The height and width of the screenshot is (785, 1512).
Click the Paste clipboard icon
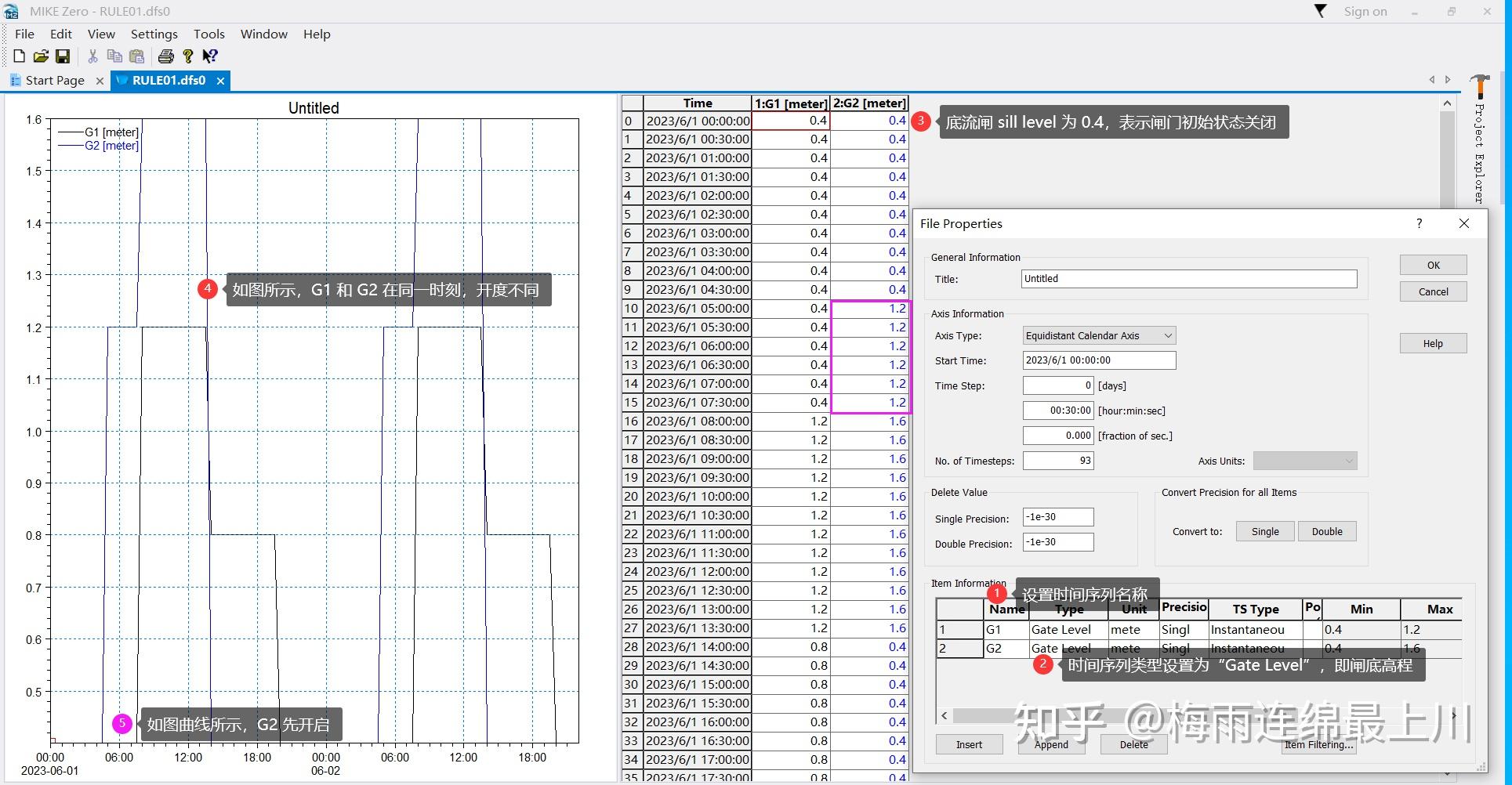pyautogui.click(x=136, y=56)
